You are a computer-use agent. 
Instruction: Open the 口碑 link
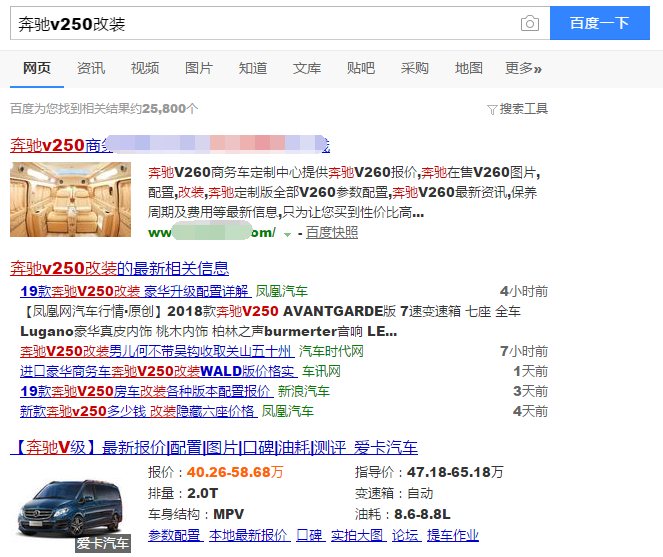[x=311, y=535]
